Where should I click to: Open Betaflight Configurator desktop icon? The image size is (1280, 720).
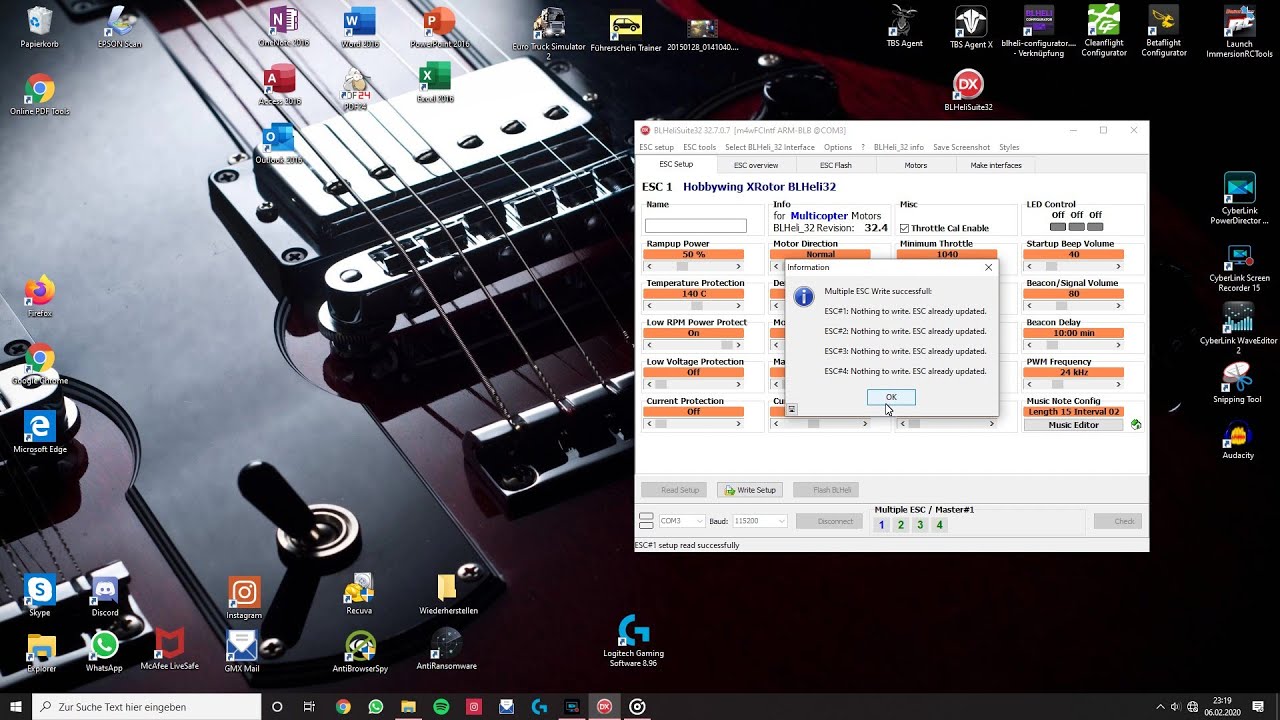[1164, 30]
